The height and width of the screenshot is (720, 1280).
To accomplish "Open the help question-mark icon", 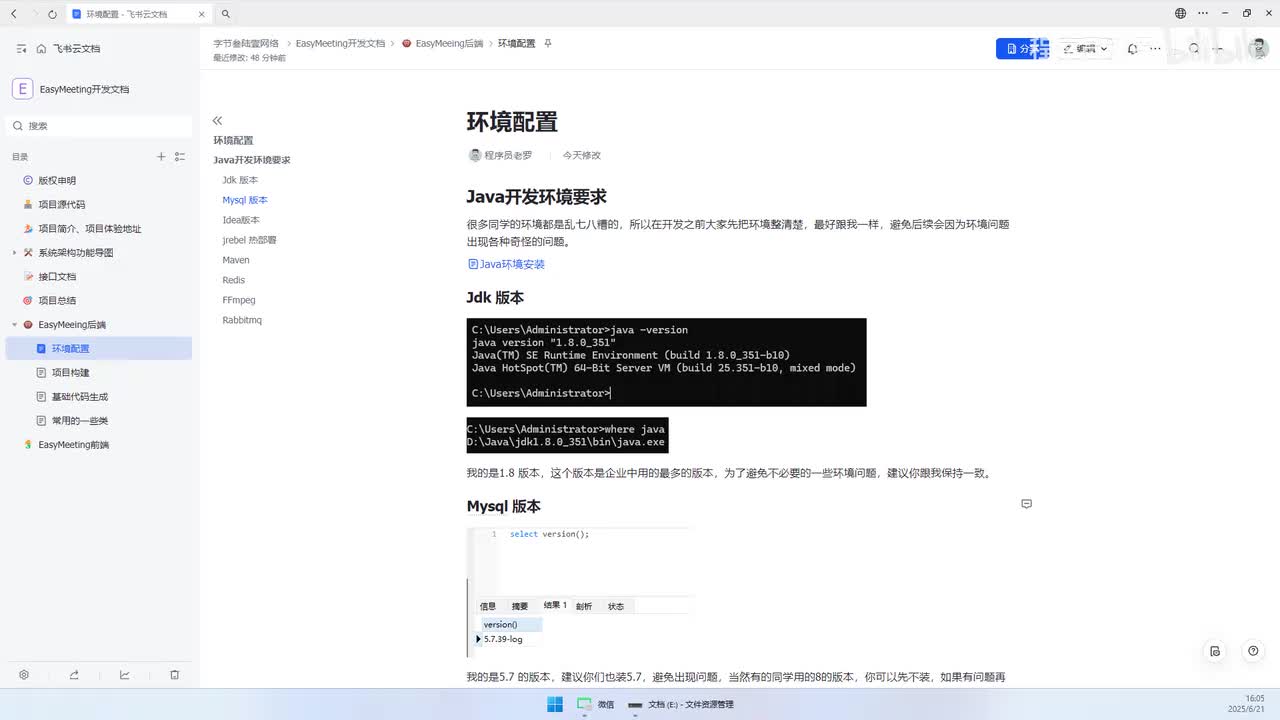I will click(1253, 651).
